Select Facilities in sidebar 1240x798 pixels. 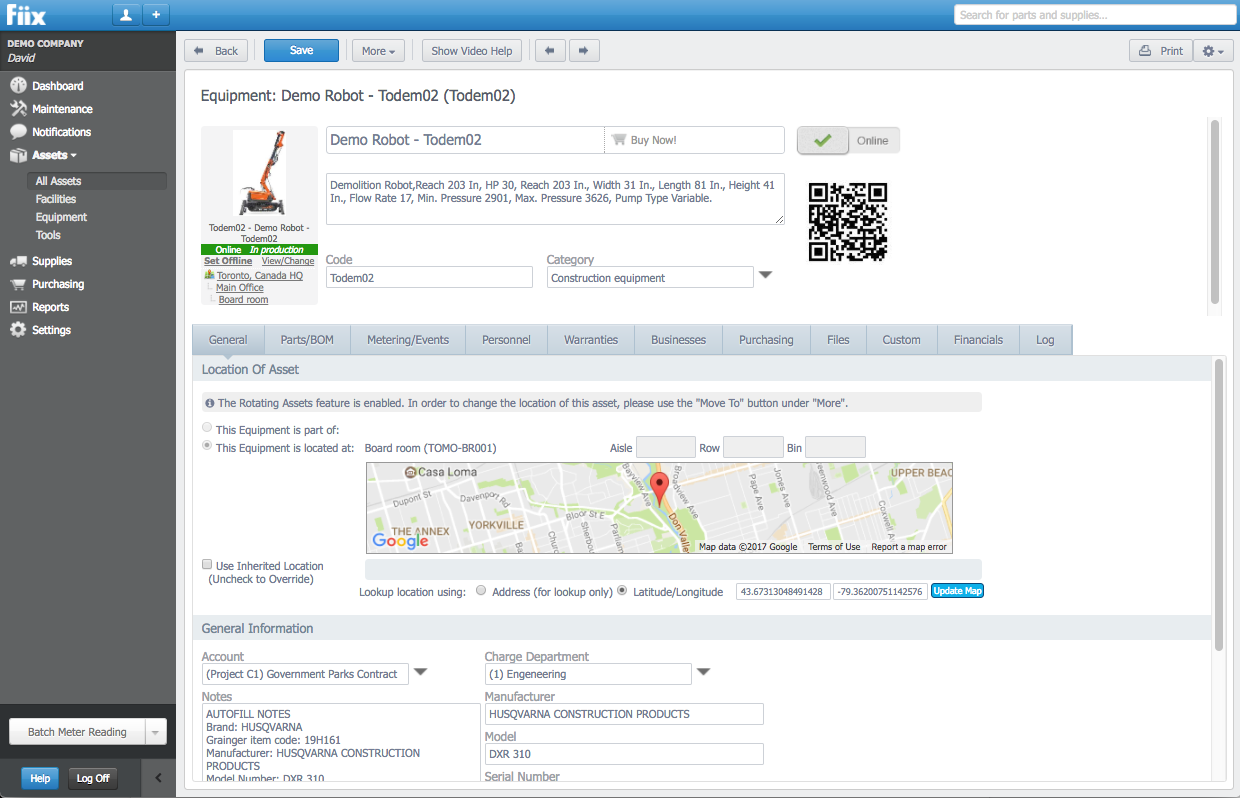56,199
